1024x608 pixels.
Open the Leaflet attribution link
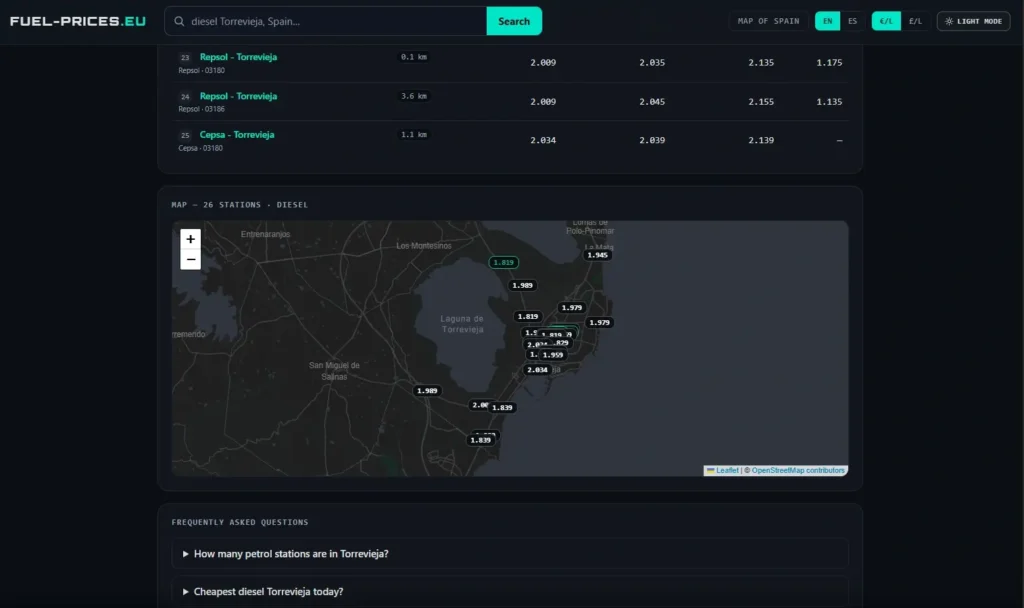[x=727, y=471]
